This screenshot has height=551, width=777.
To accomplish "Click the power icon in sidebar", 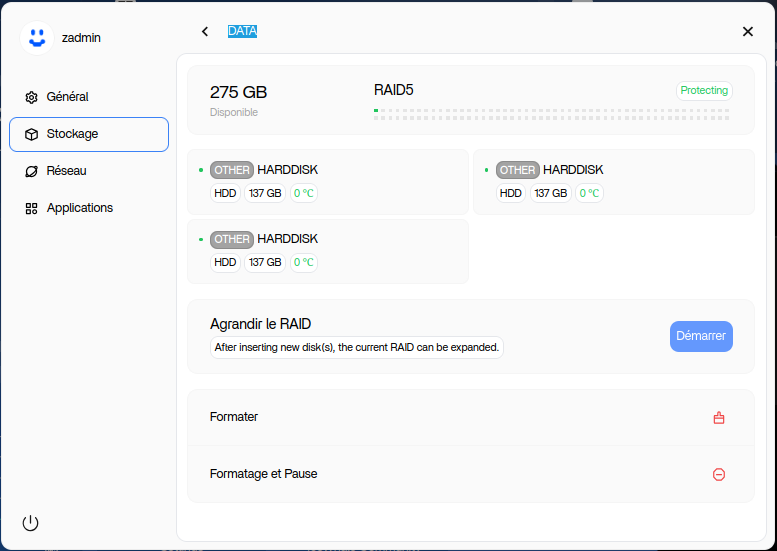I will [31, 523].
